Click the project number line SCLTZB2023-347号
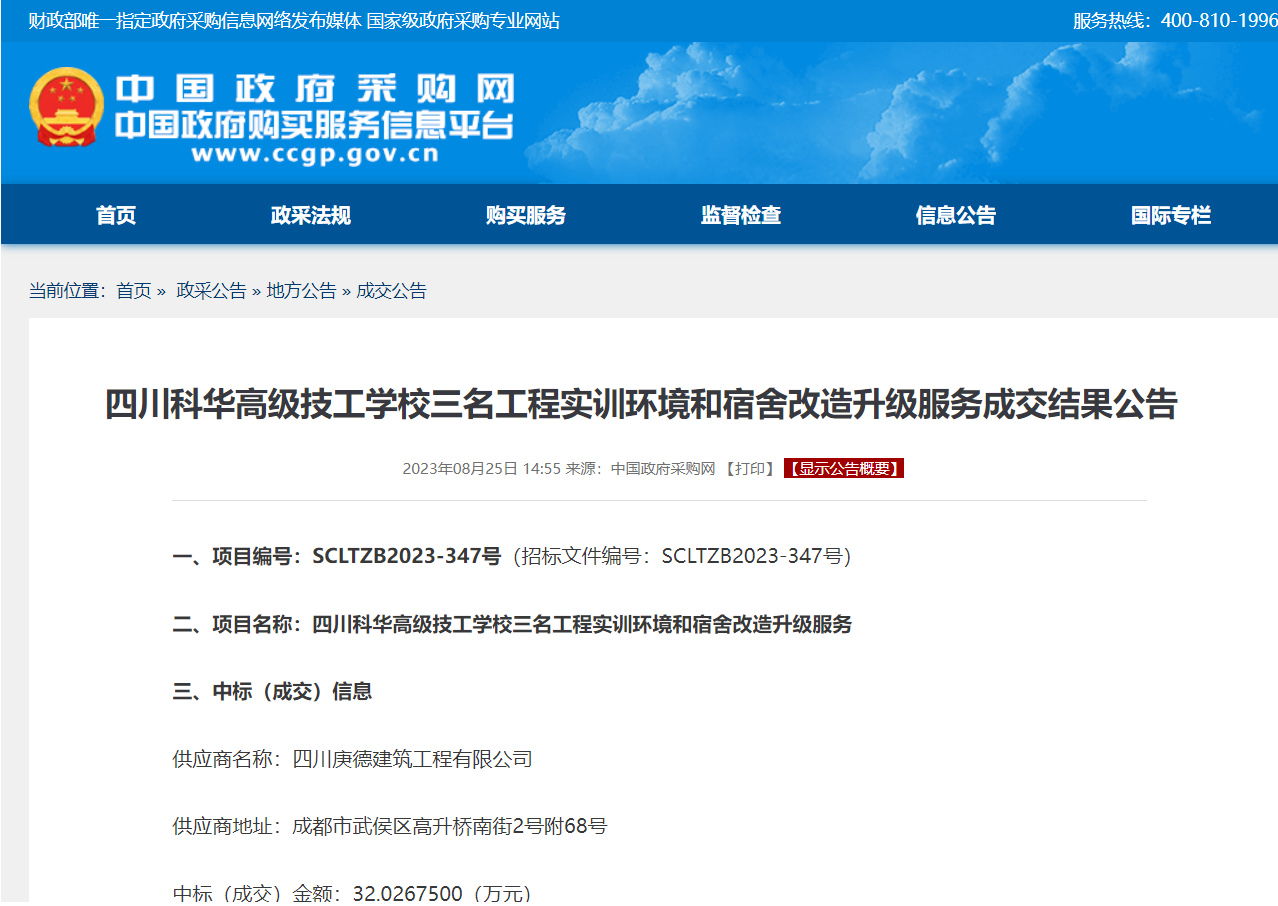This screenshot has height=906, width=1278. point(511,557)
